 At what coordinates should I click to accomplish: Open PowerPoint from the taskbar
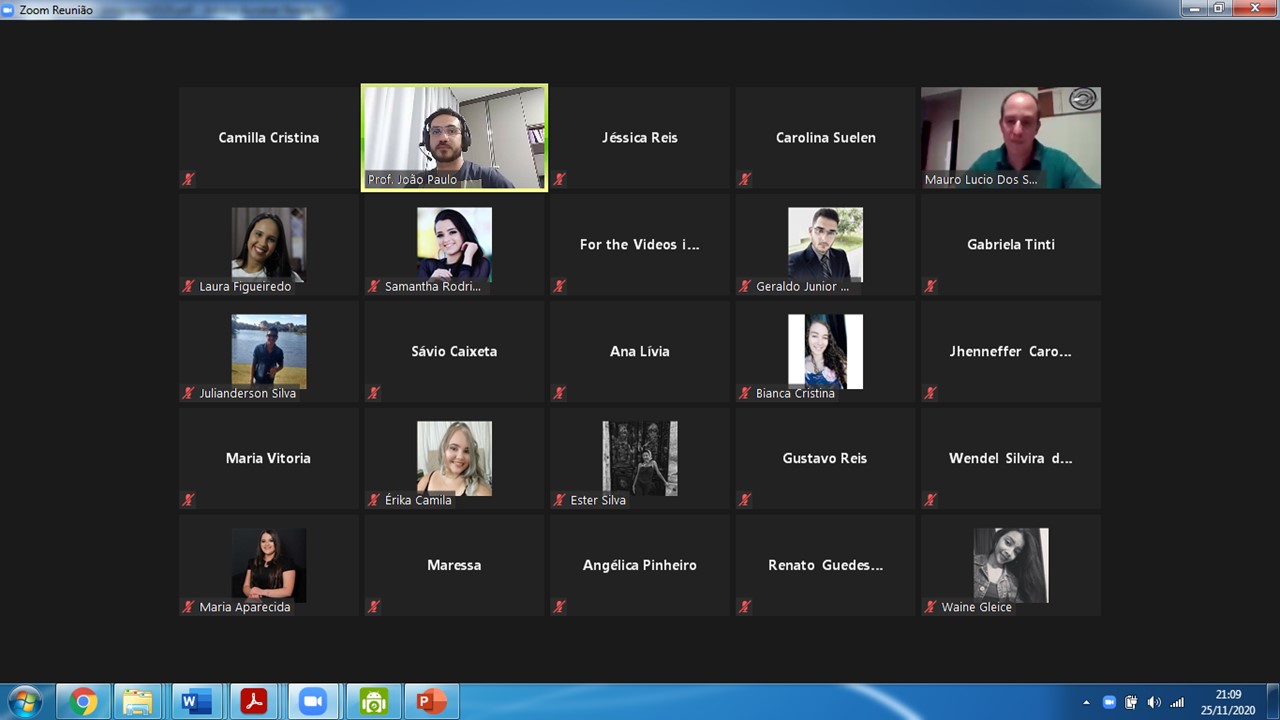pos(431,702)
